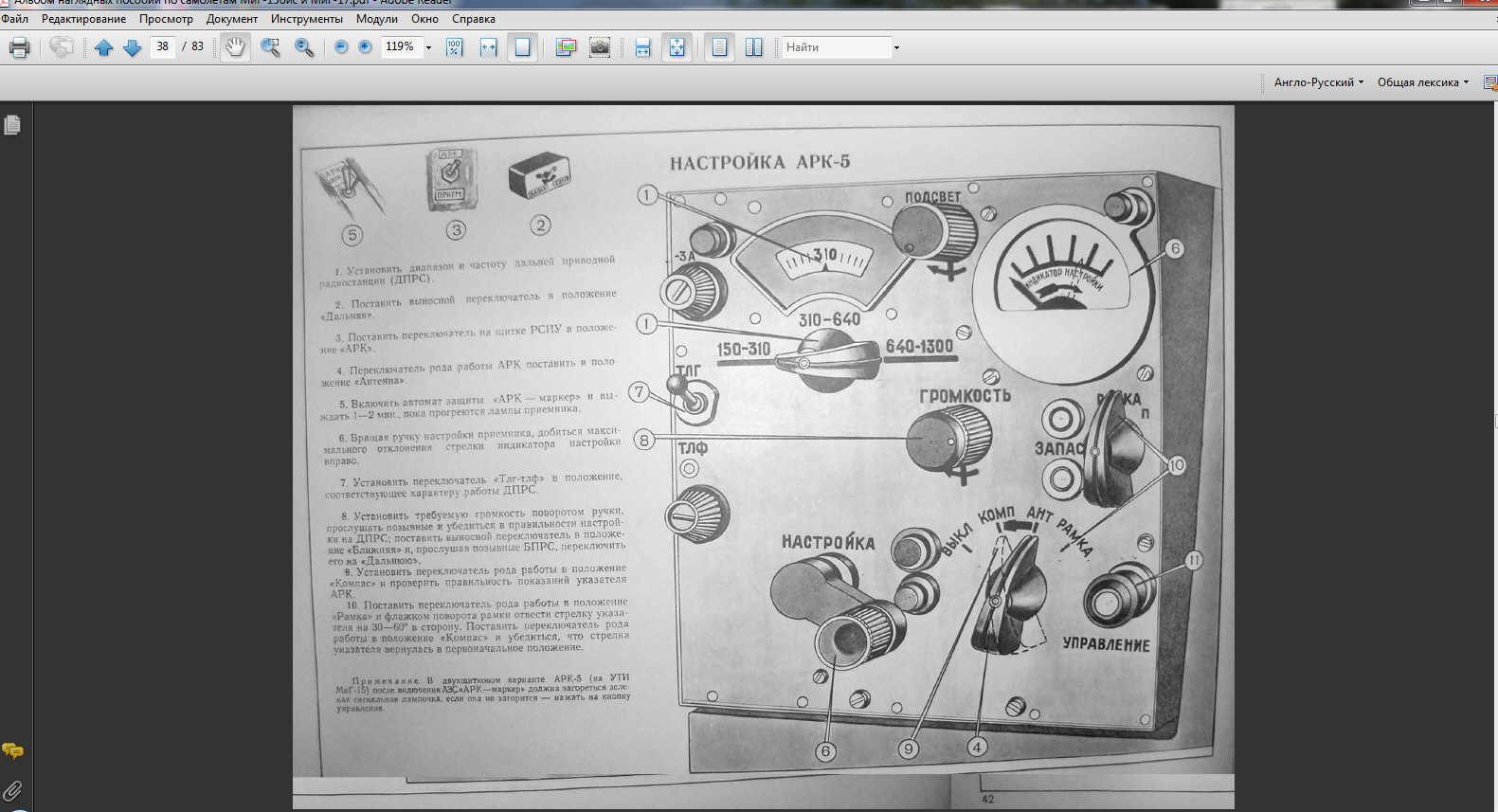1498x812 pixels.
Task: Click the Print document icon
Action: click(x=19, y=47)
